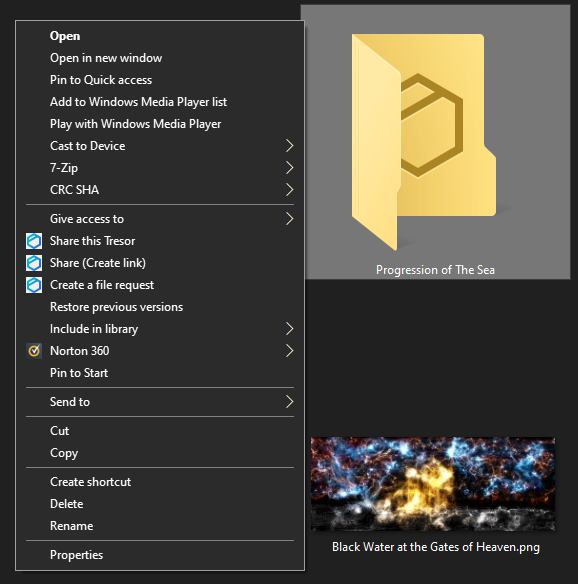Click the Norton 360 checkmark icon
578x584 pixels.
(x=34, y=351)
